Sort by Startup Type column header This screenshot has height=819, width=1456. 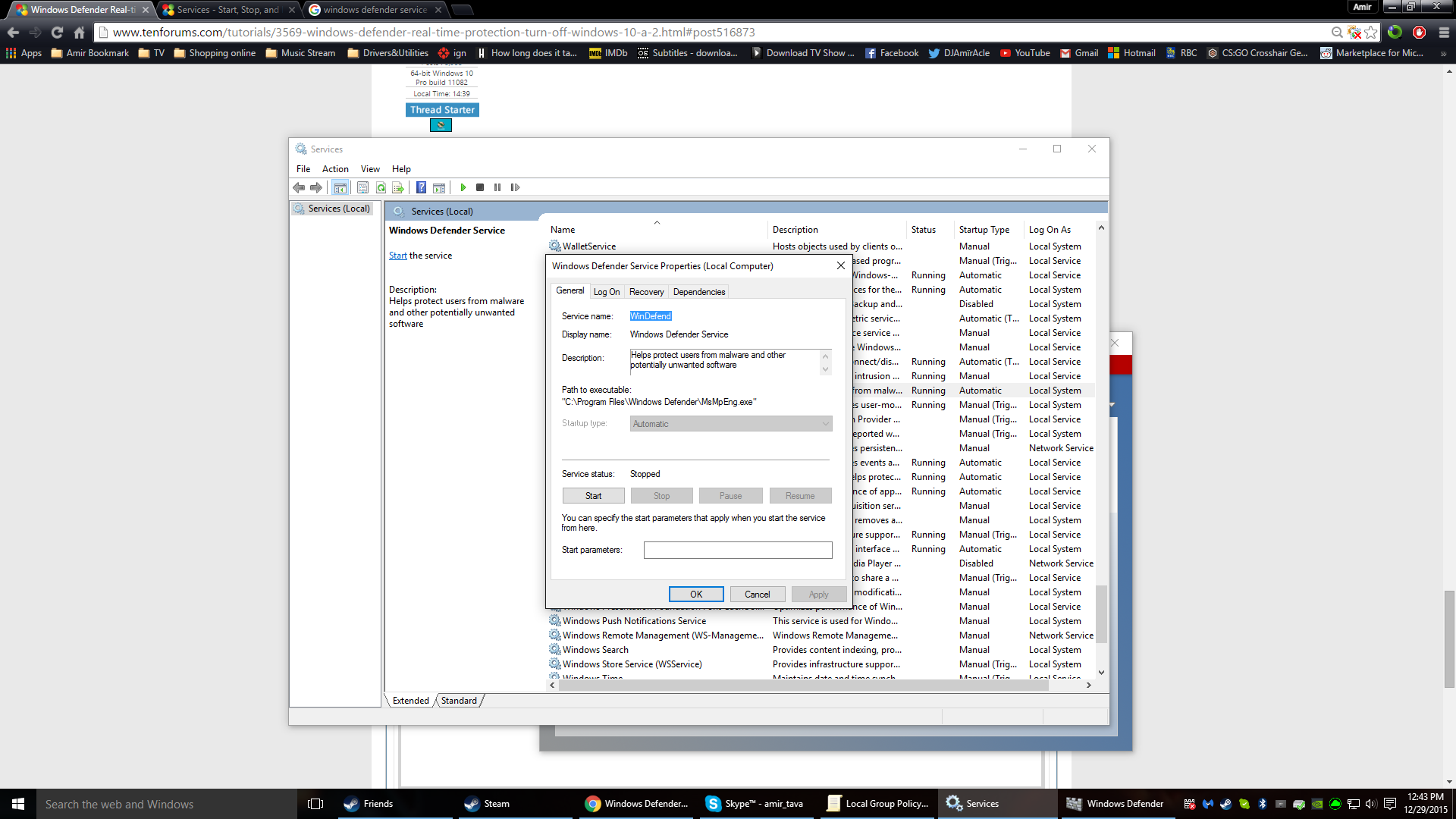click(988, 230)
